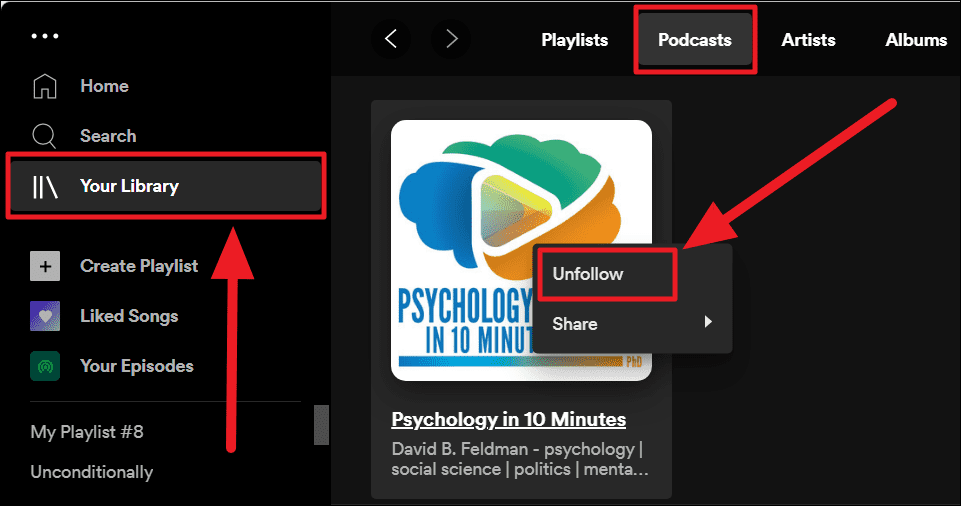Viewport: 961px width, 506px height.
Task: Open the Search label
Action: click(108, 136)
